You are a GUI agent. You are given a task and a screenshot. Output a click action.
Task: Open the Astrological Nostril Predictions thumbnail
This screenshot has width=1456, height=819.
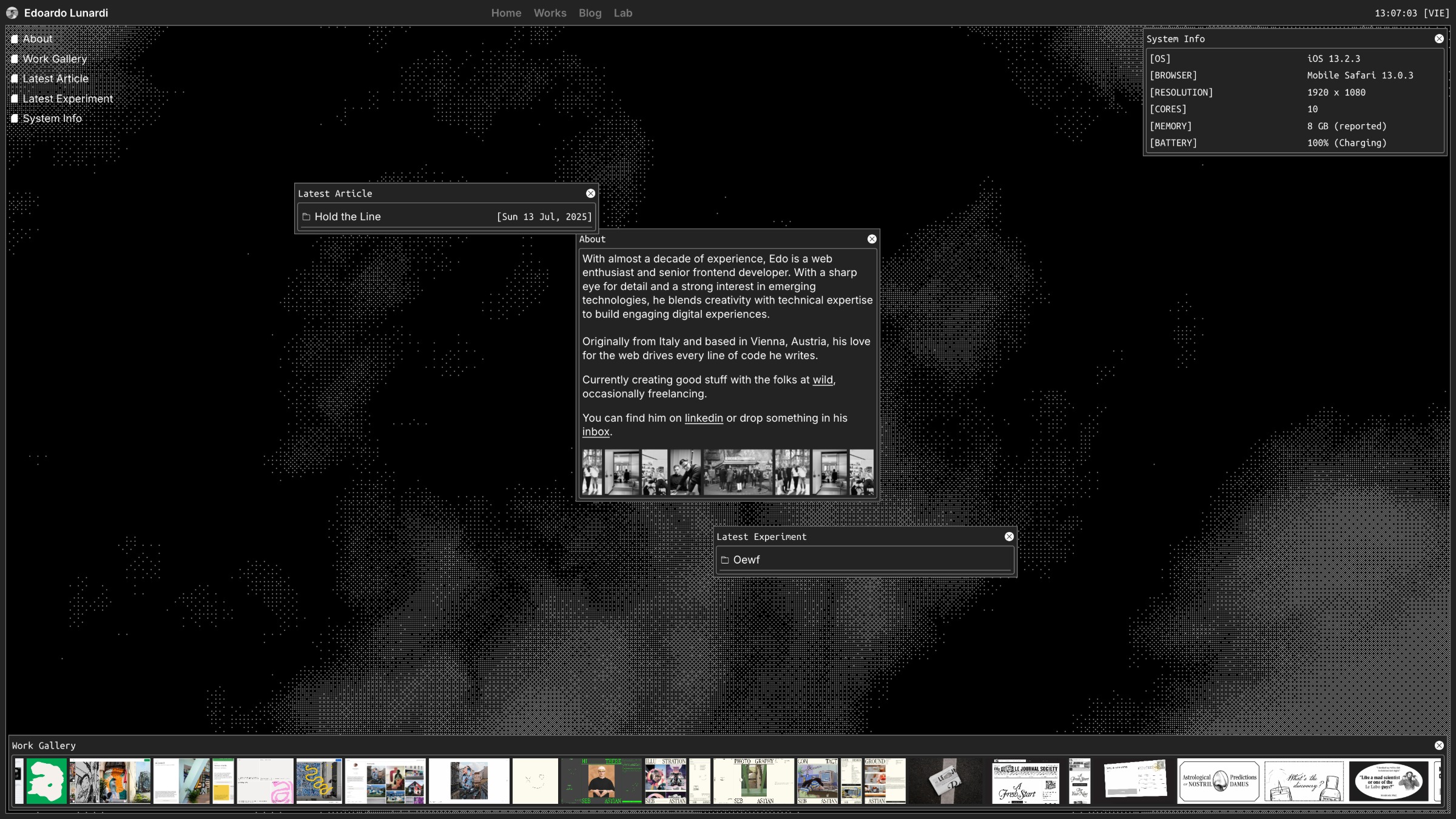1218,781
